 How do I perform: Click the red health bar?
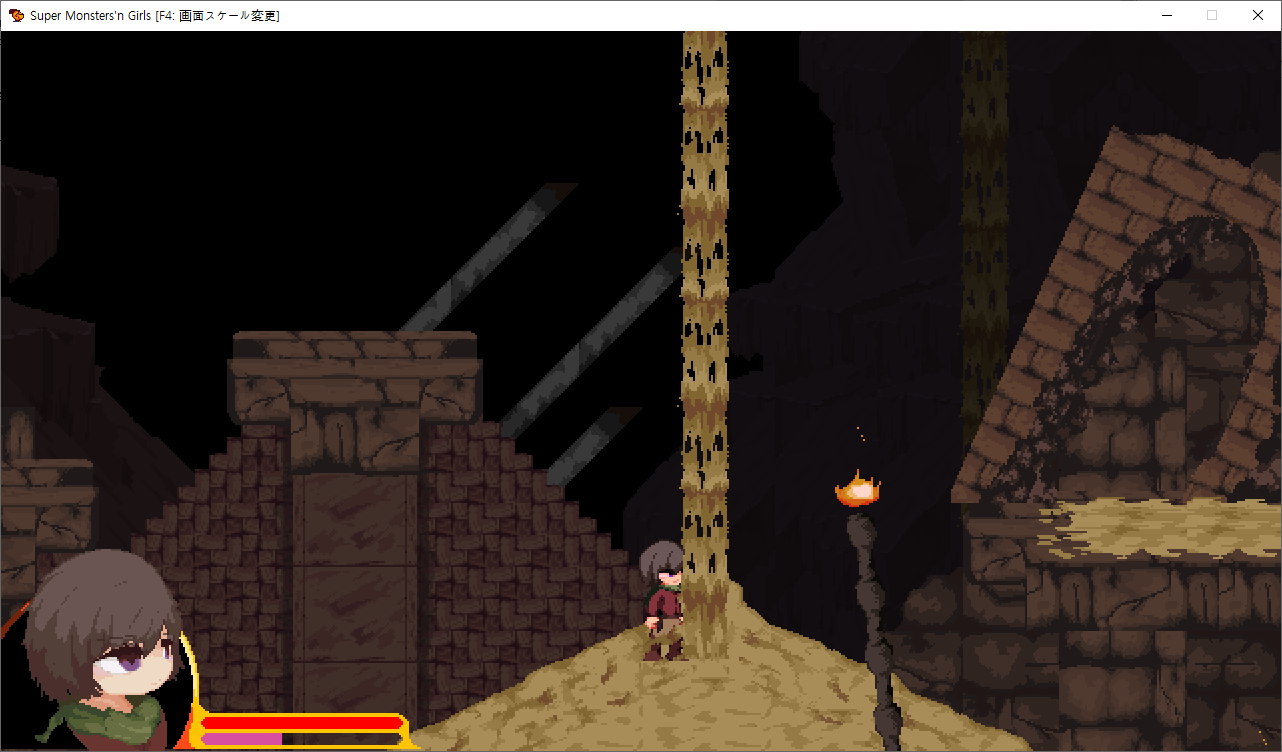pos(302,722)
